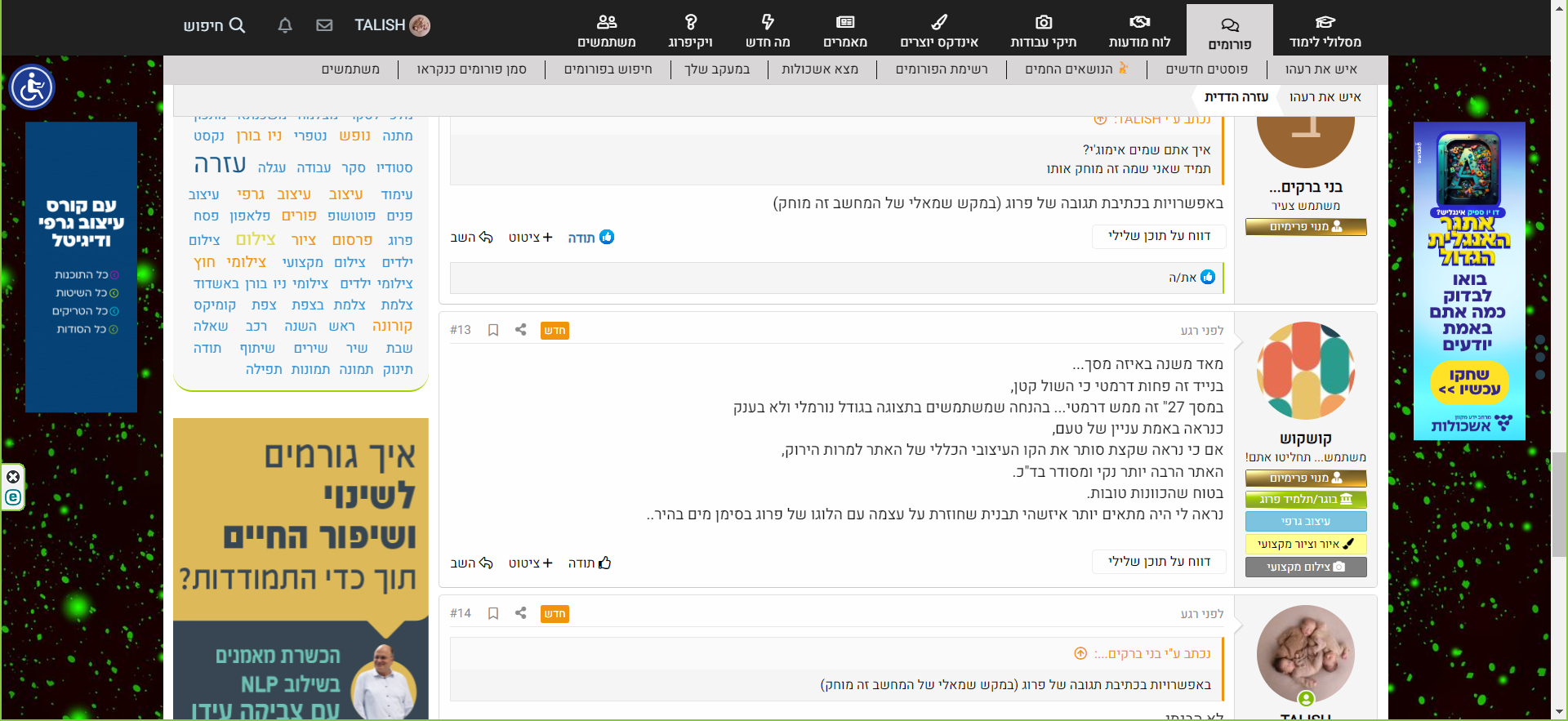Viewport: 1568px width, 721px height.
Task: Go to מאמרים in the top navigation
Action: (x=845, y=31)
